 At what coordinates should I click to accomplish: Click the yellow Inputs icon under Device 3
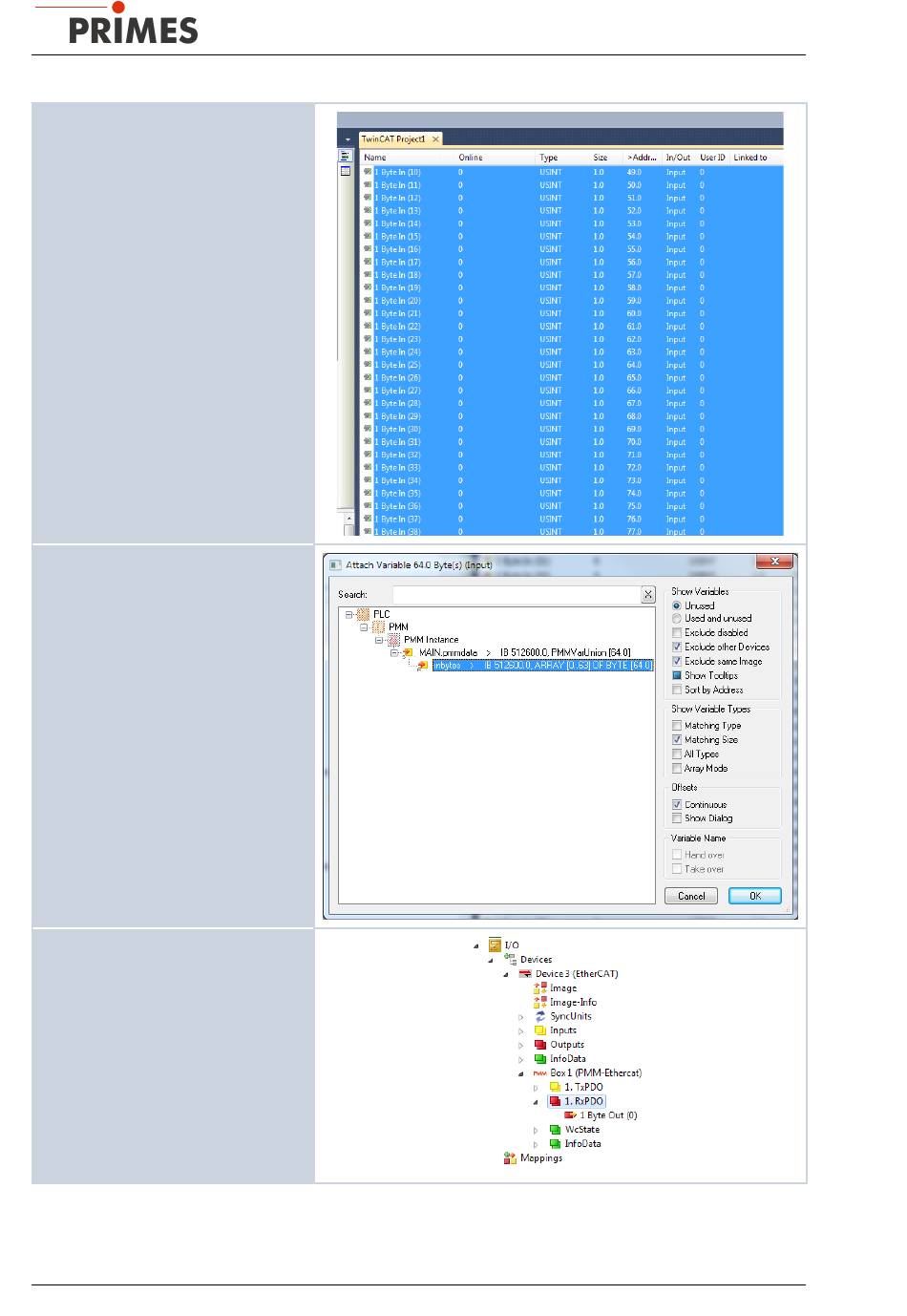click(x=540, y=1030)
